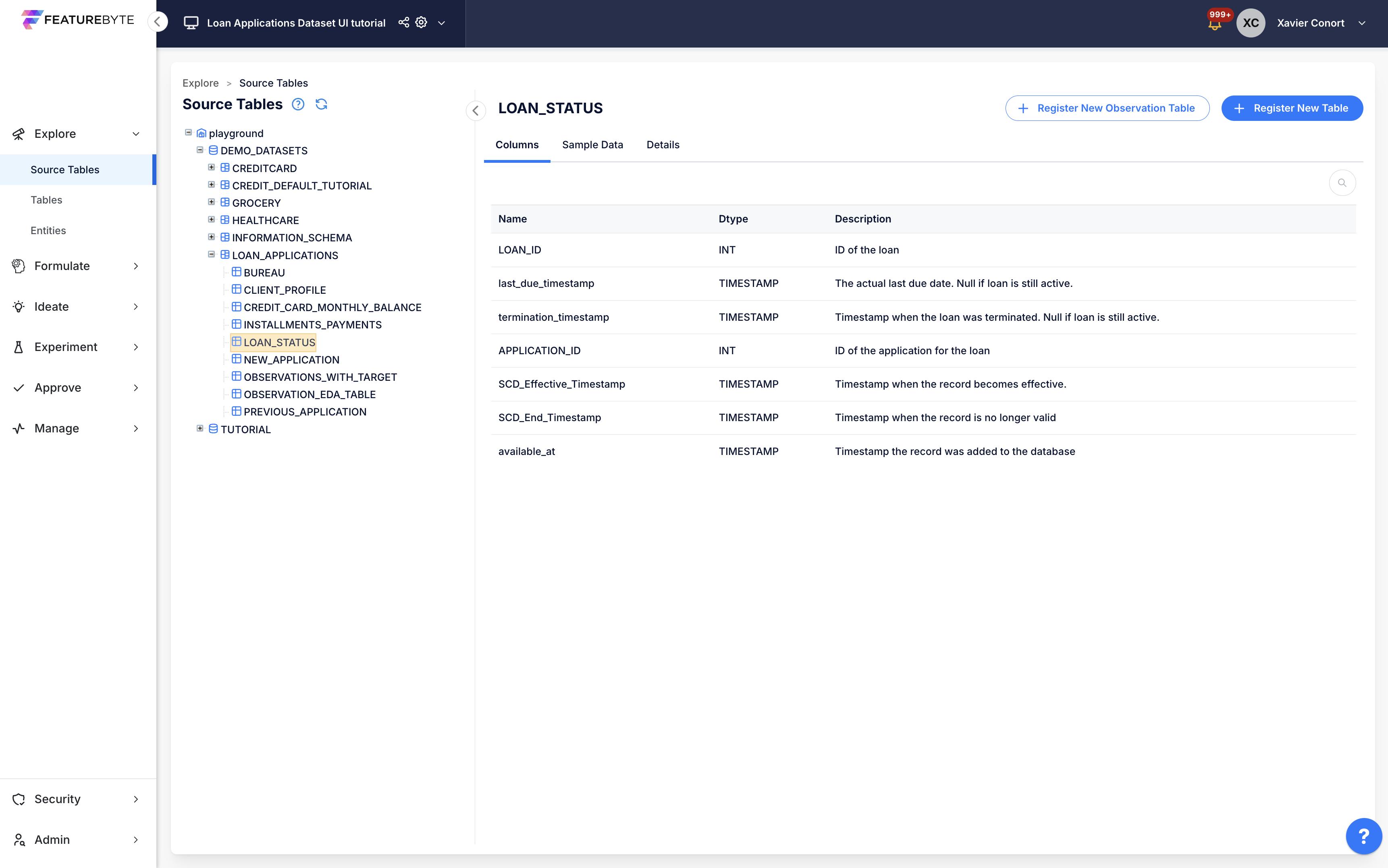Select the OBSERVATIONS_WITH_TARGET table
1388x868 pixels.
[315, 377]
